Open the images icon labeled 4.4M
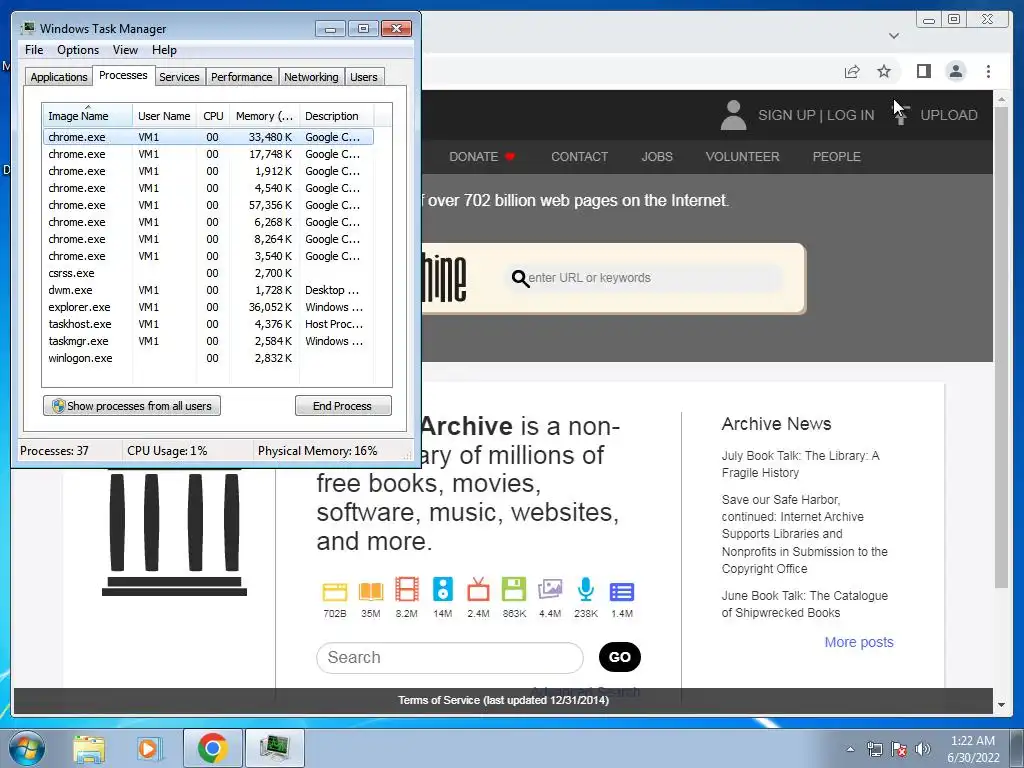 550,590
